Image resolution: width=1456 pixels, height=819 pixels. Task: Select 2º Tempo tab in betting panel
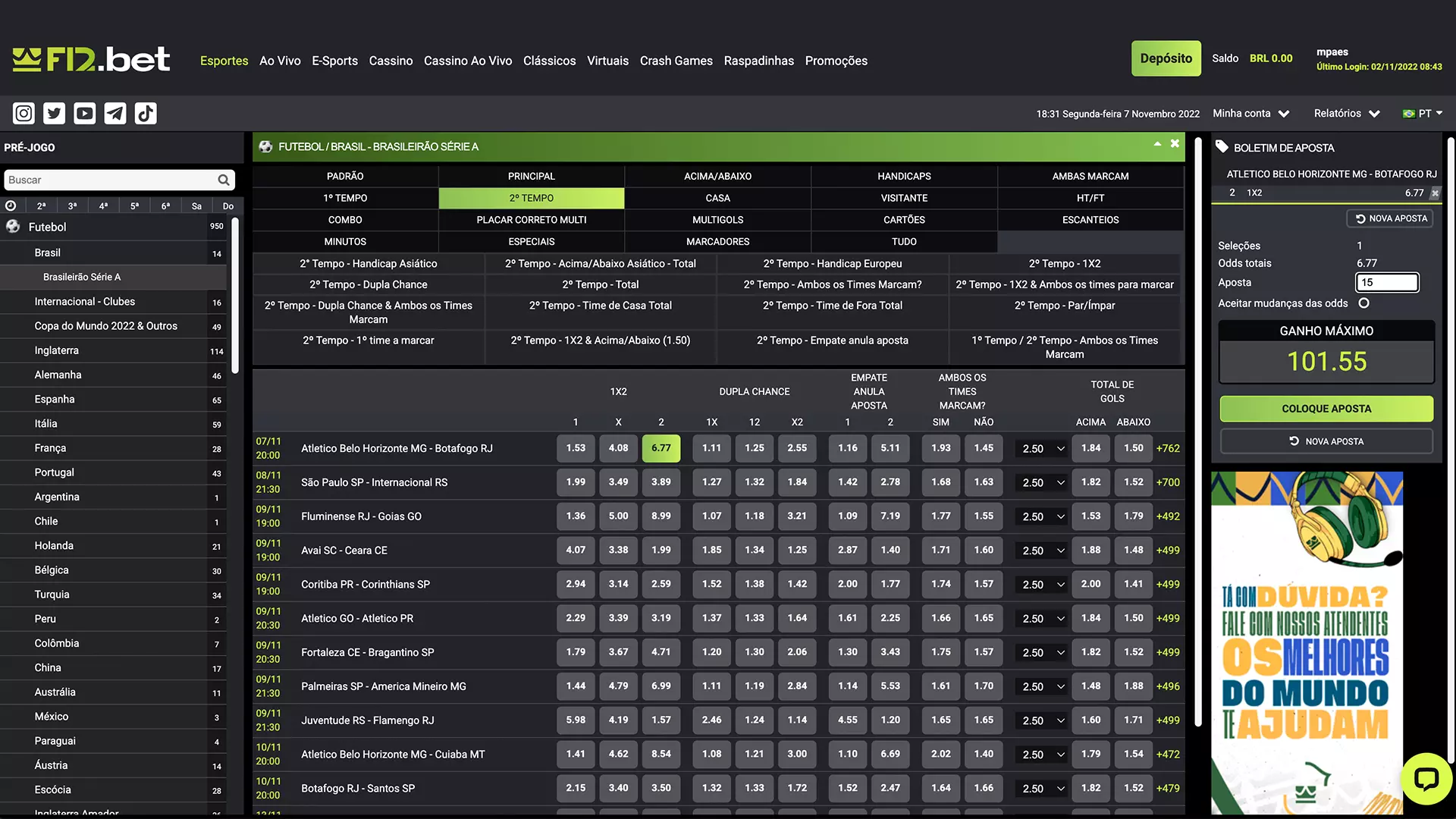(531, 198)
